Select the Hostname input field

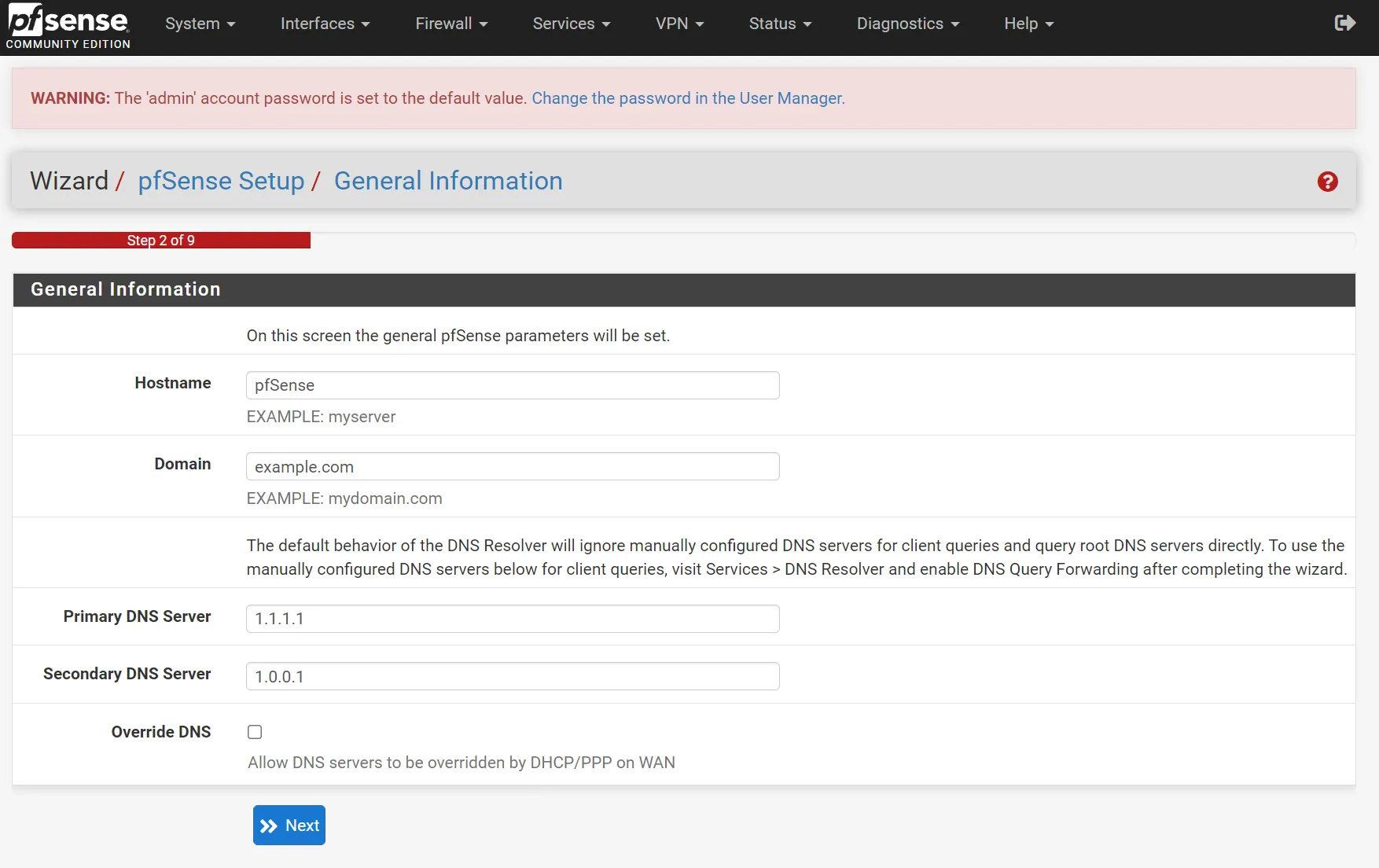512,385
